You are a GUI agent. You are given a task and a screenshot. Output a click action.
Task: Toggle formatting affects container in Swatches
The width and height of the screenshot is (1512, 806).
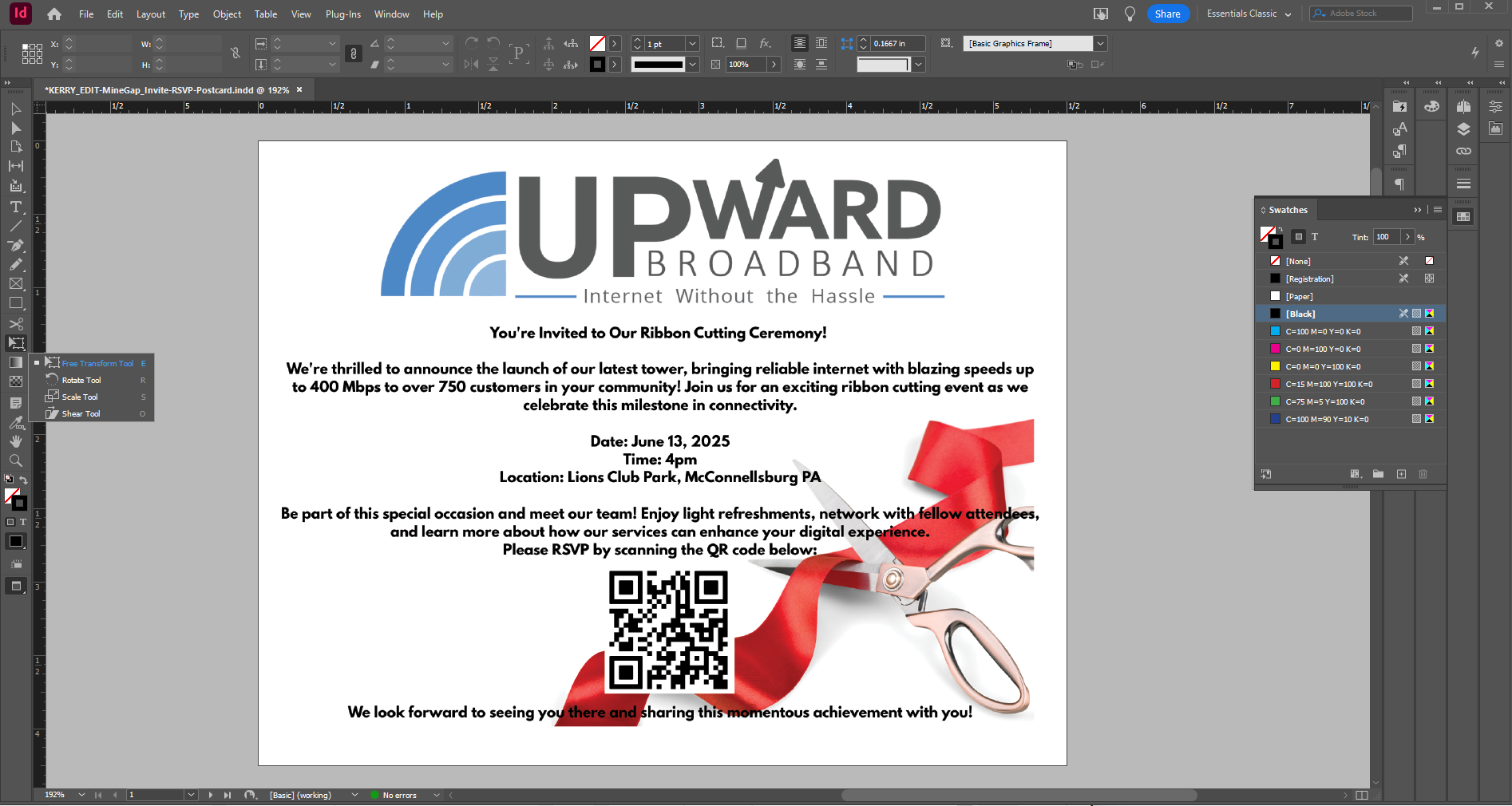[1299, 237]
